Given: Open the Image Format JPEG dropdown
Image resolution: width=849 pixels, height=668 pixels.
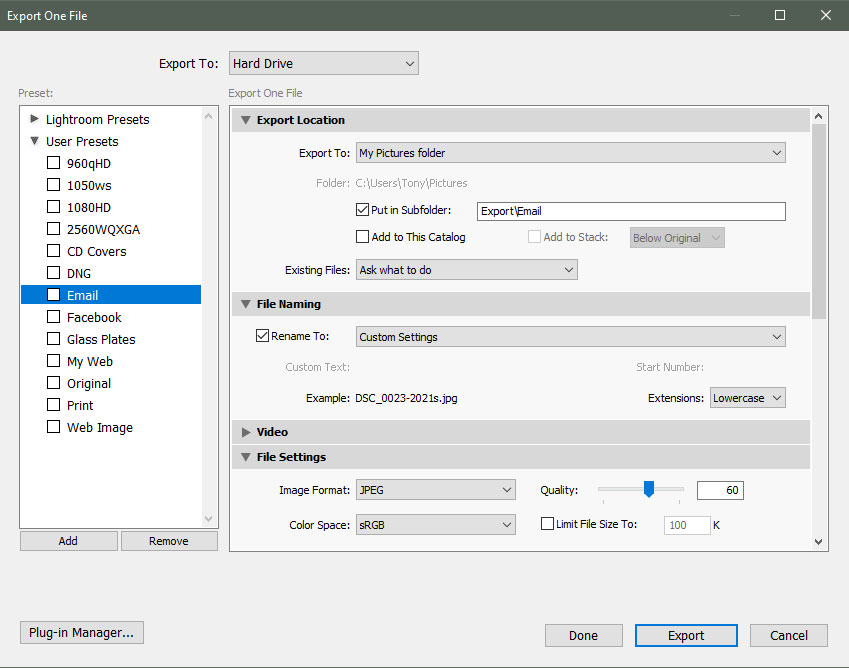Looking at the screenshot, I should 435,490.
